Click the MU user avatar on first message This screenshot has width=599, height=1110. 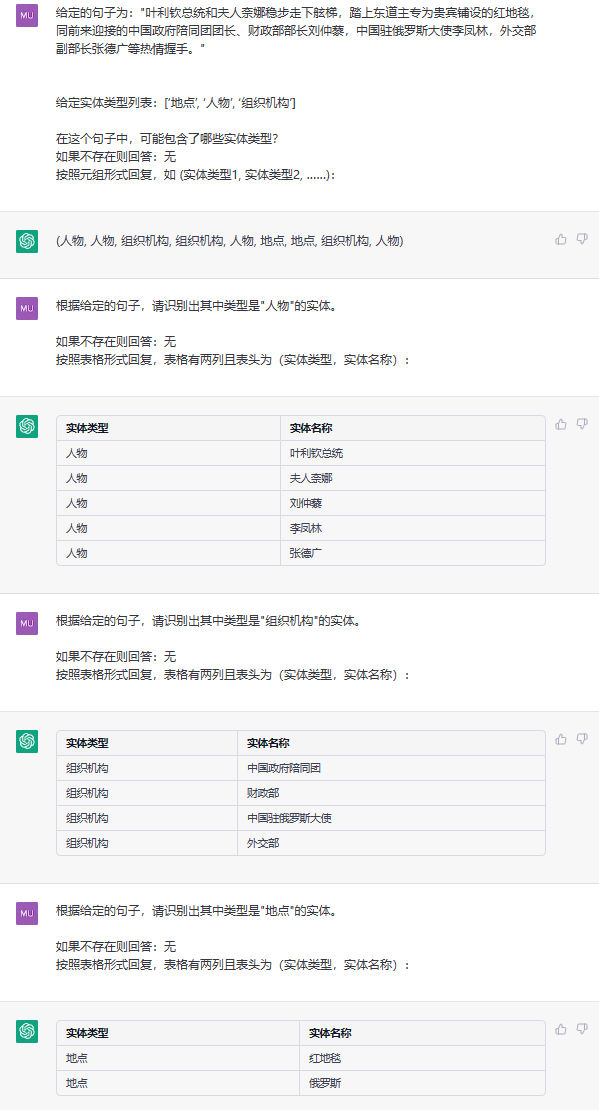pyautogui.click(x=27, y=16)
